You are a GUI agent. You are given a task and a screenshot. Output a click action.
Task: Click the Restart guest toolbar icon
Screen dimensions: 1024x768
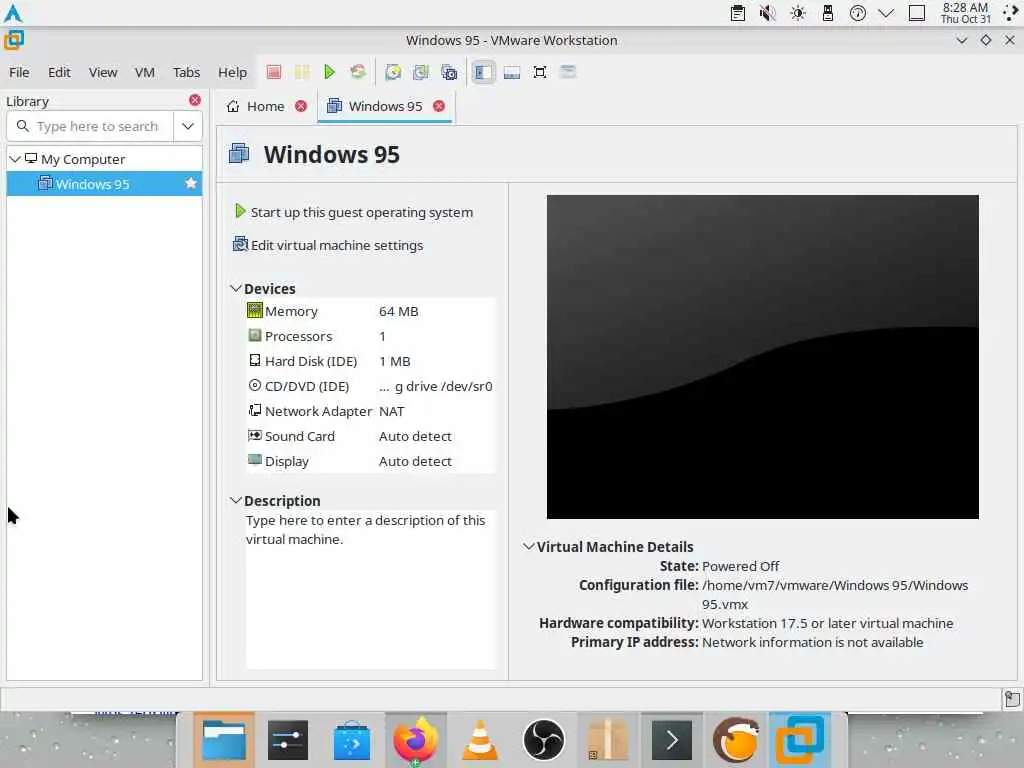point(357,72)
